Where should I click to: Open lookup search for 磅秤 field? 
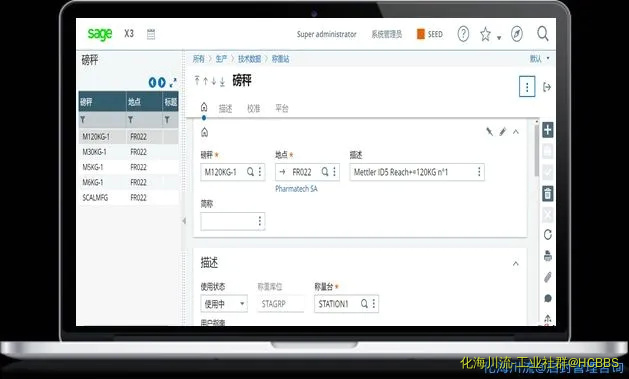250,172
